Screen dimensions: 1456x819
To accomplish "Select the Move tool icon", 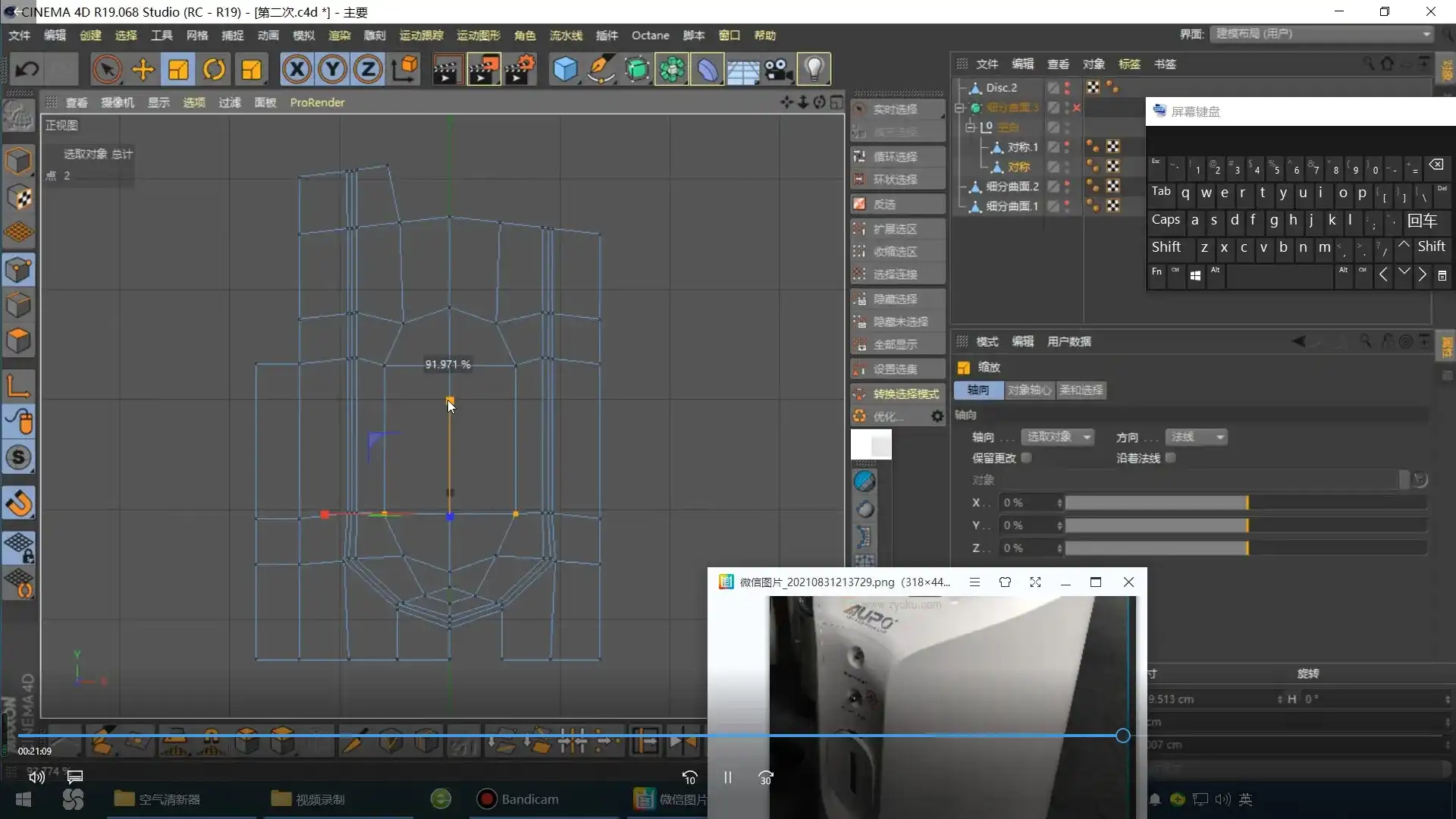I will (143, 70).
